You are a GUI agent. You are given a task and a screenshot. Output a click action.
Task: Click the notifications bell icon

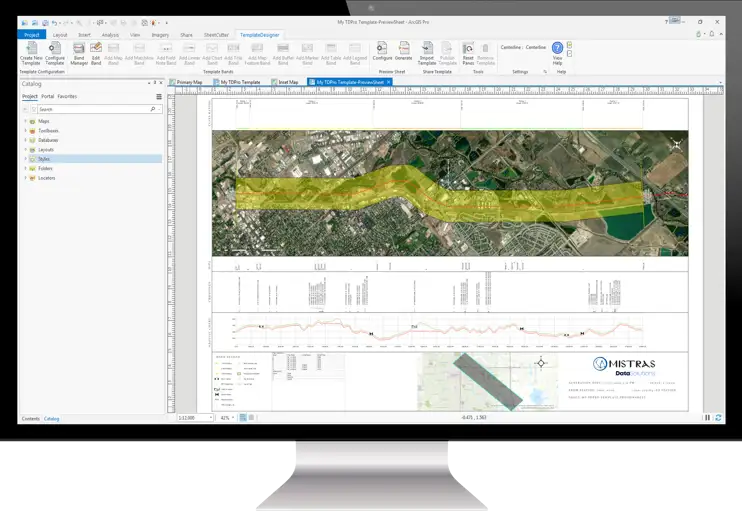pos(712,34)
